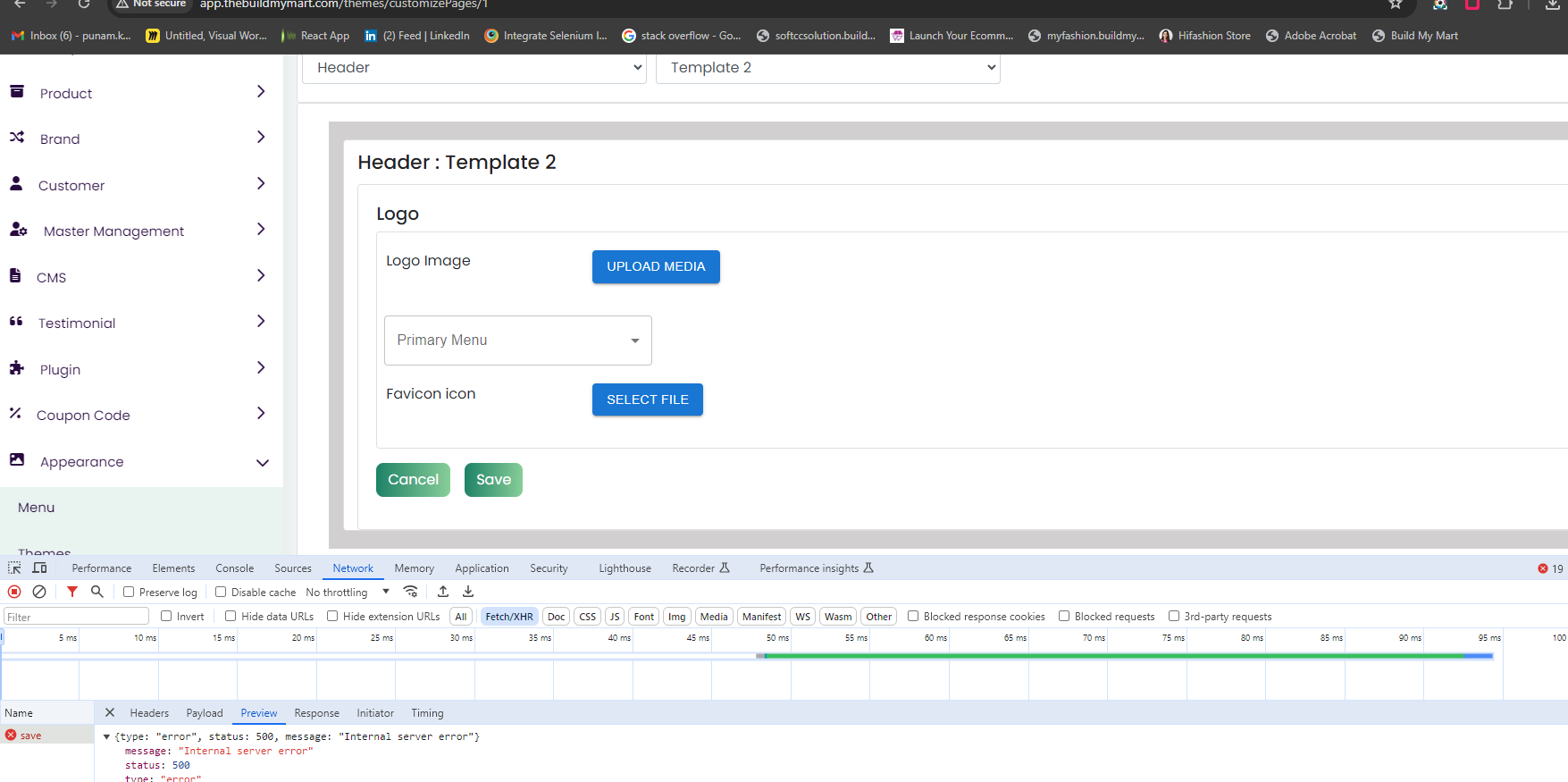Close the request details panel
Viewport: 1568px width, 782px height.
click(x=110, y=712)
